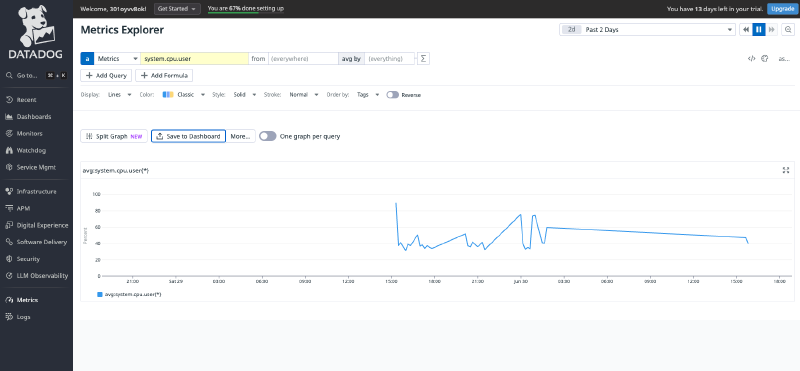
Task: Click the 'Sat 29' x-axis label
Action: [x=176, y=281]
